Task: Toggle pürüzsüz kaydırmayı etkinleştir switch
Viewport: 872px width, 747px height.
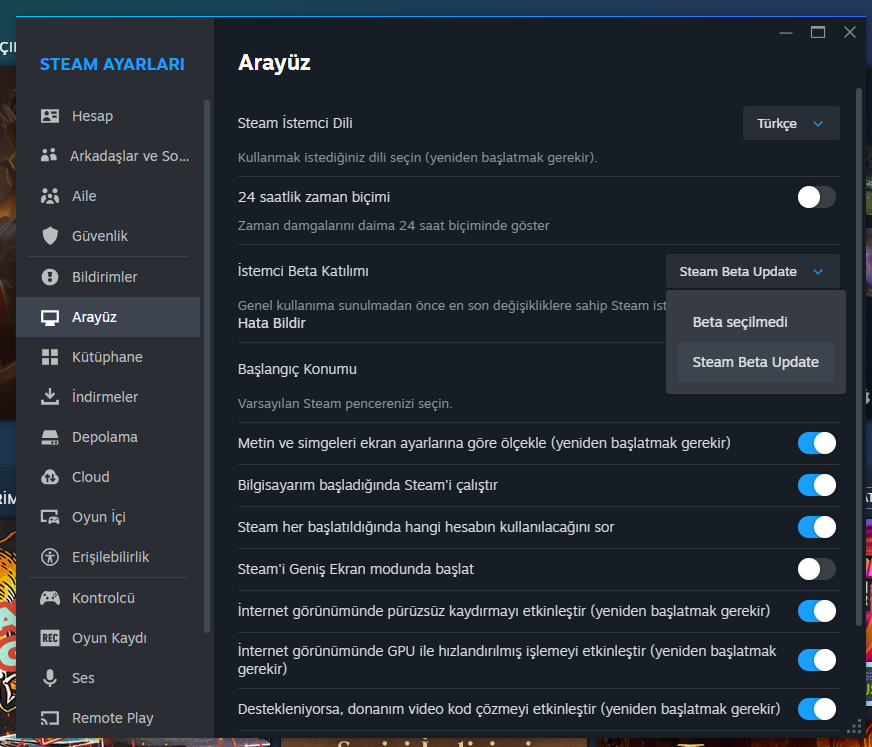Action: 816,611
